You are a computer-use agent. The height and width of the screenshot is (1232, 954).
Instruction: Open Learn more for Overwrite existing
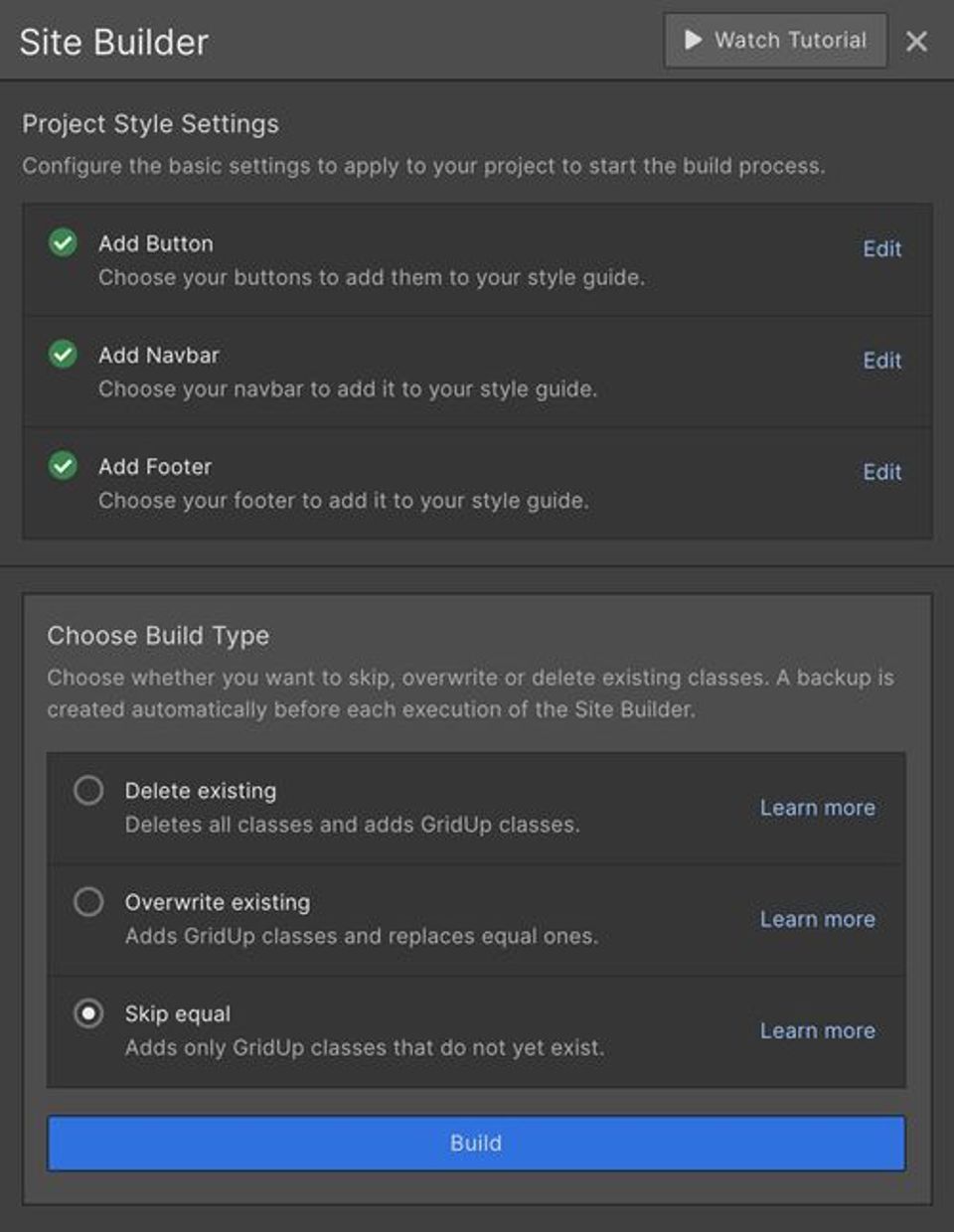tap(817, 919)
